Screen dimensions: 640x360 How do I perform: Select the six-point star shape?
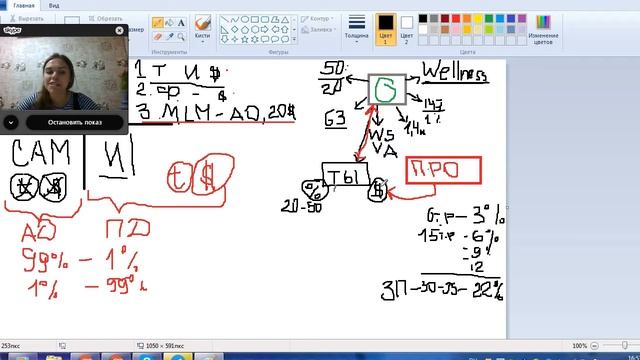[x=255, y=40]
